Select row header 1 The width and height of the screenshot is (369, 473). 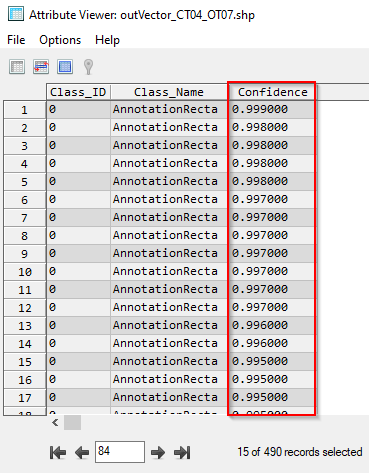[x=25, y=110]
